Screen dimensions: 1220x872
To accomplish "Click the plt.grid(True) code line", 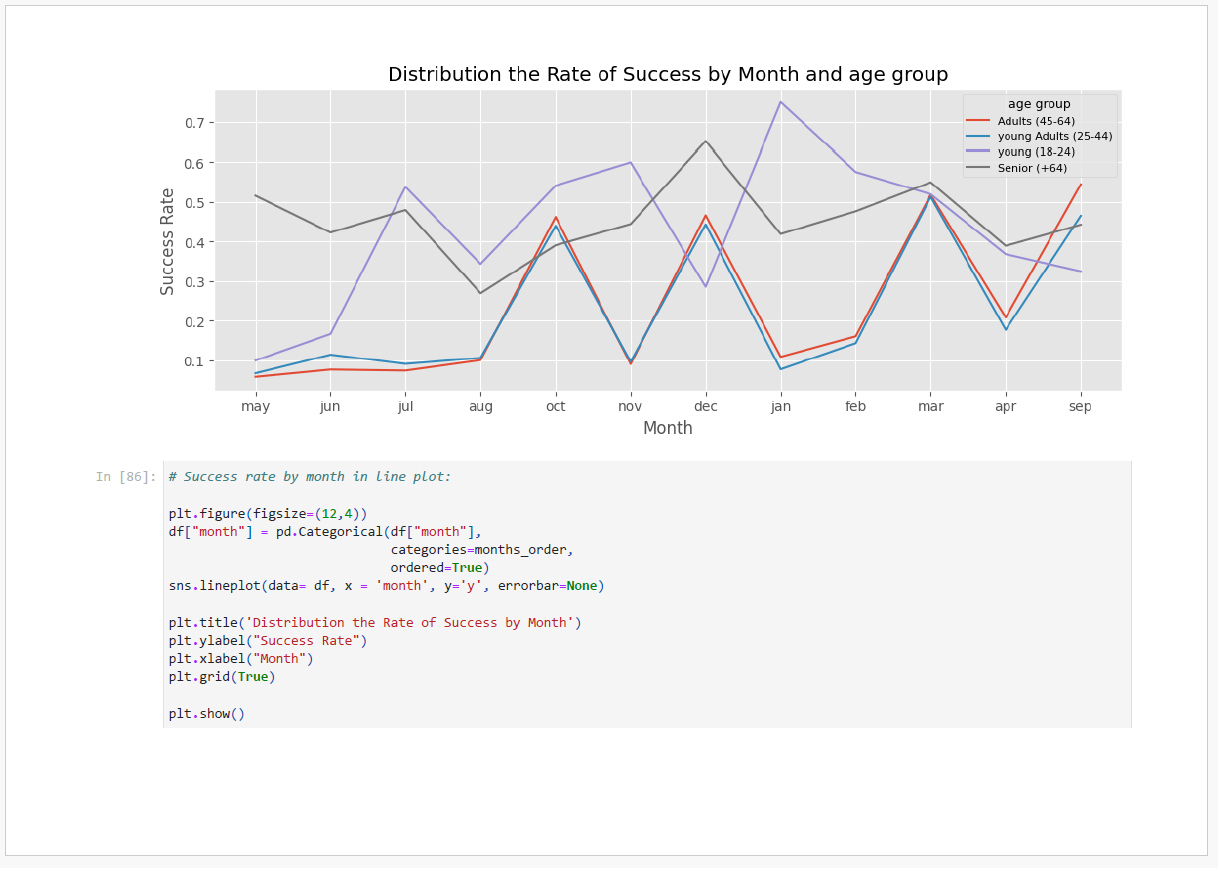I will (221, 677).
